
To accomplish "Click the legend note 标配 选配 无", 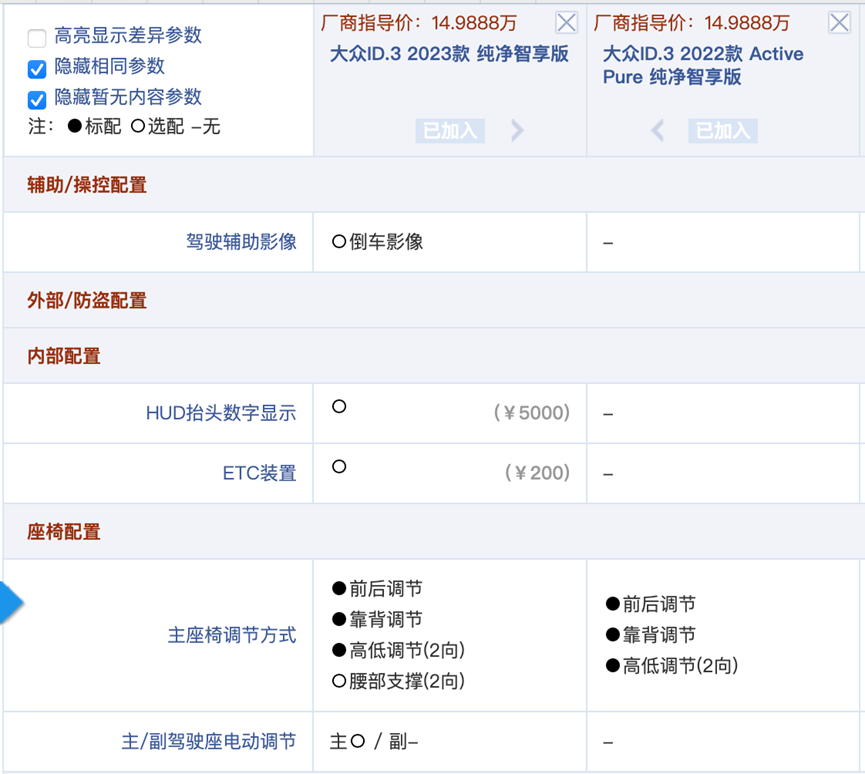I will point(124,126).
